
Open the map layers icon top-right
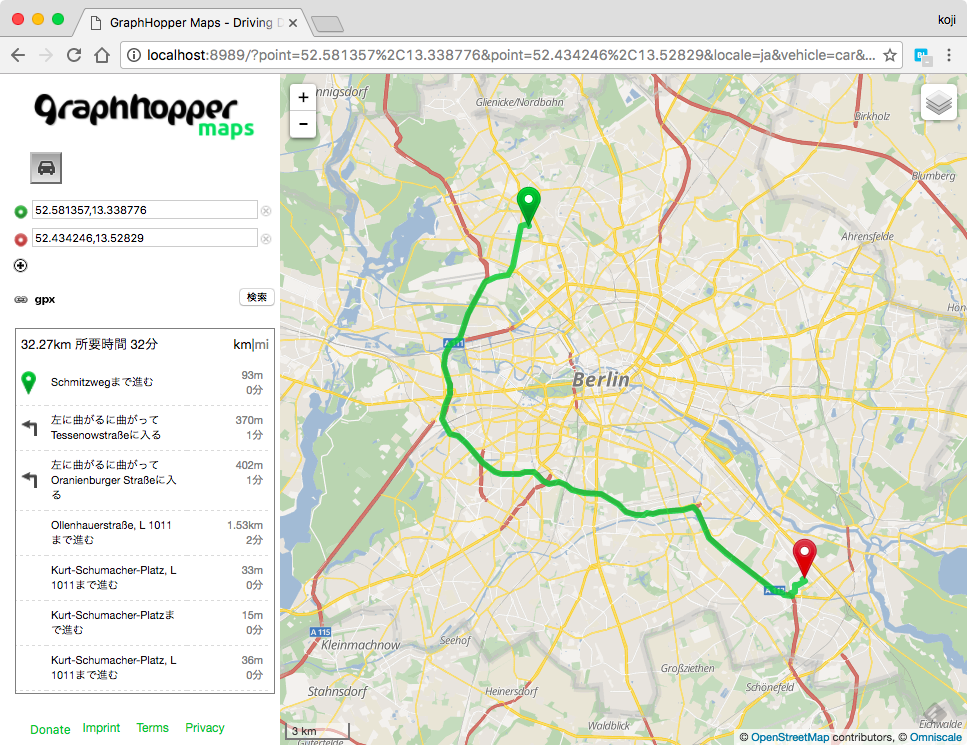(x=938, y=101)
